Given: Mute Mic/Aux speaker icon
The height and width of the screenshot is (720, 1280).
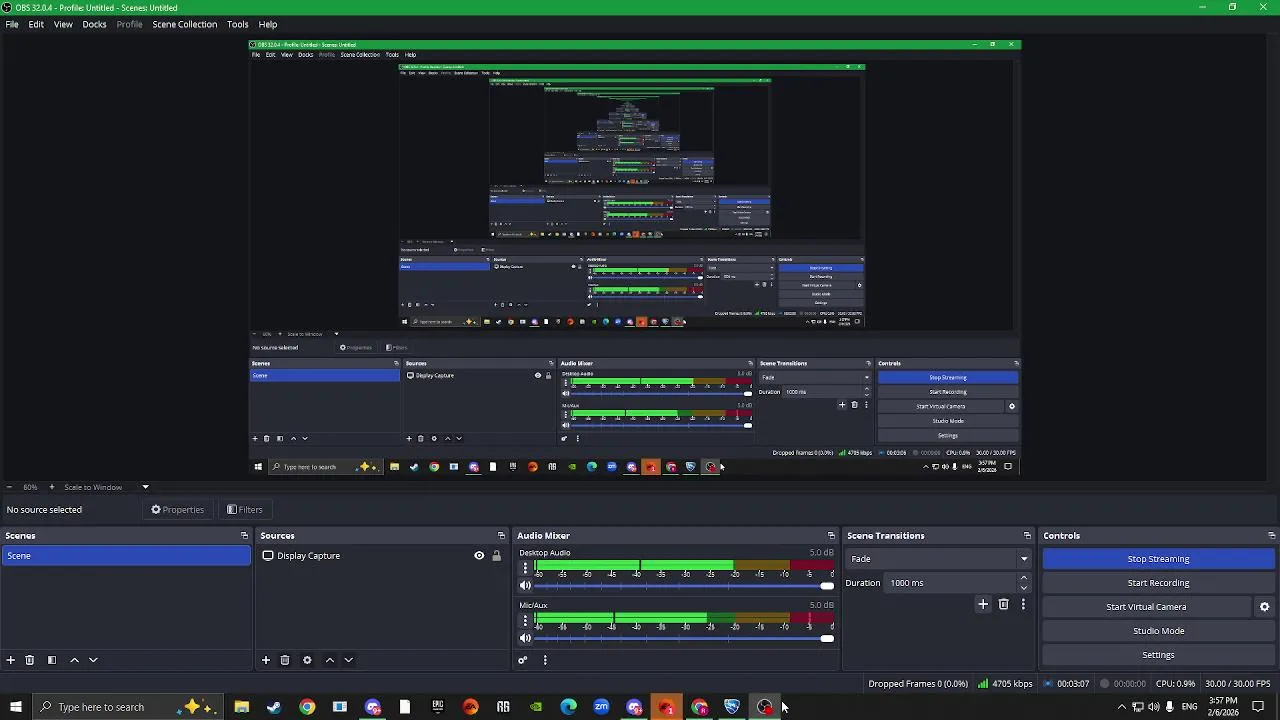Looking at the screenshot, I should click(525, 639).
